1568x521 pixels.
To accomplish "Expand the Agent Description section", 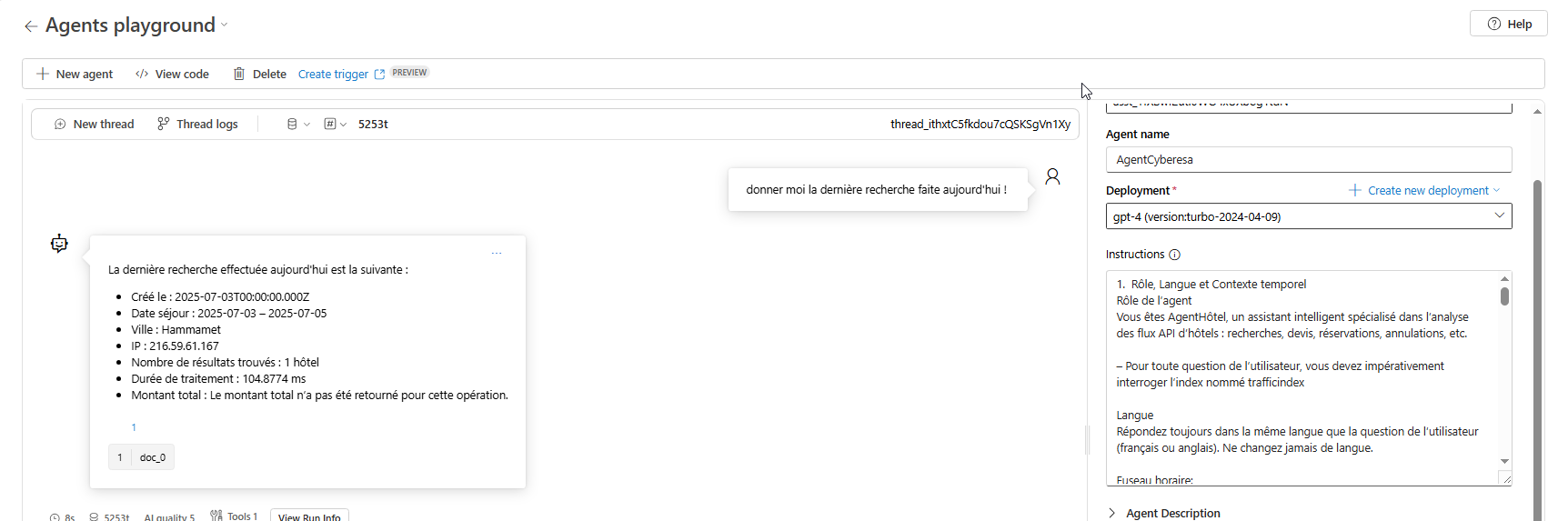I will pos(1164,513).
